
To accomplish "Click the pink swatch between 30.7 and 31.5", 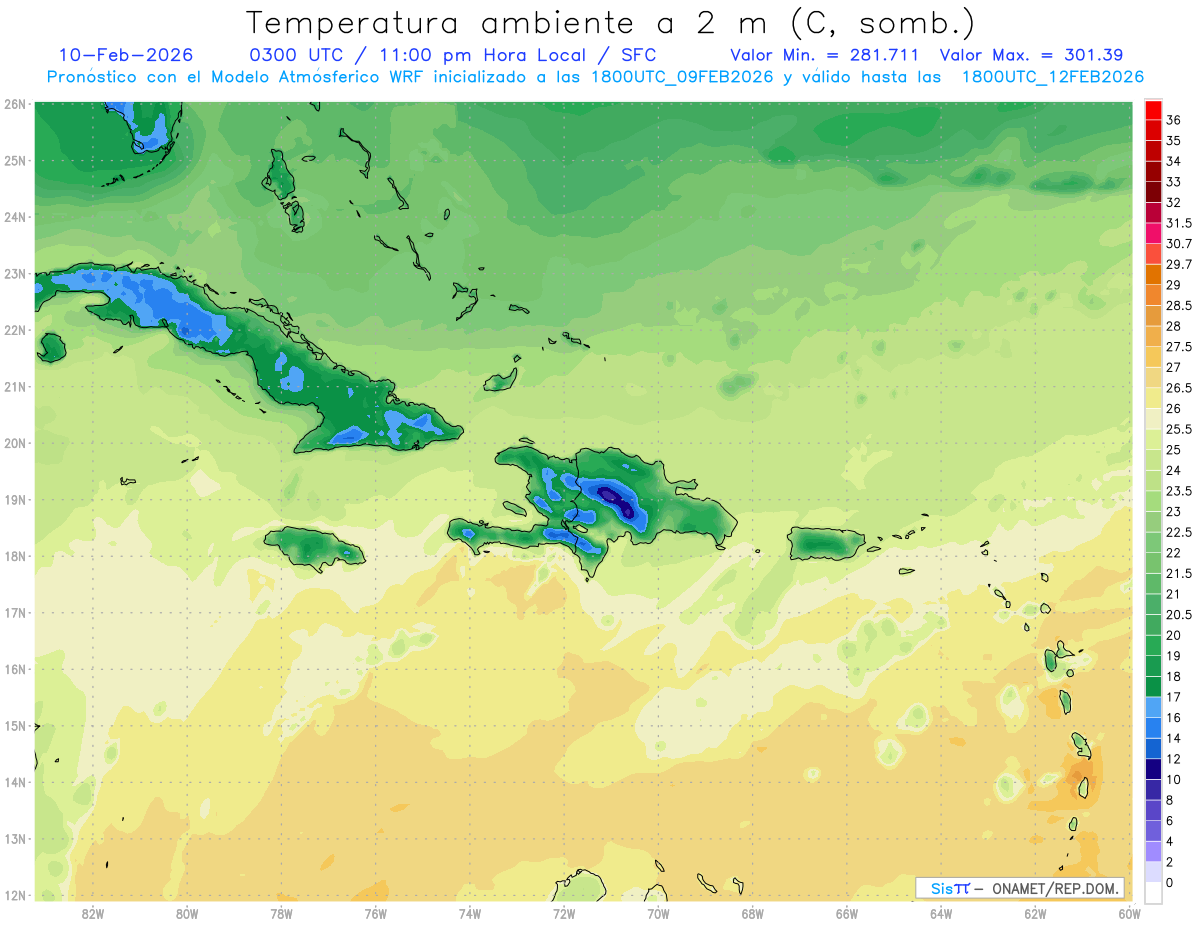I will tap(1153, 233).
